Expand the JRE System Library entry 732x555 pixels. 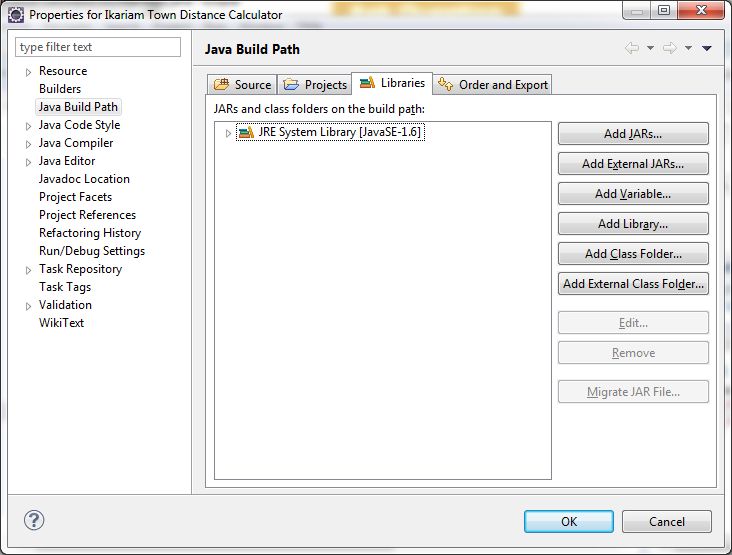point(228,133)
